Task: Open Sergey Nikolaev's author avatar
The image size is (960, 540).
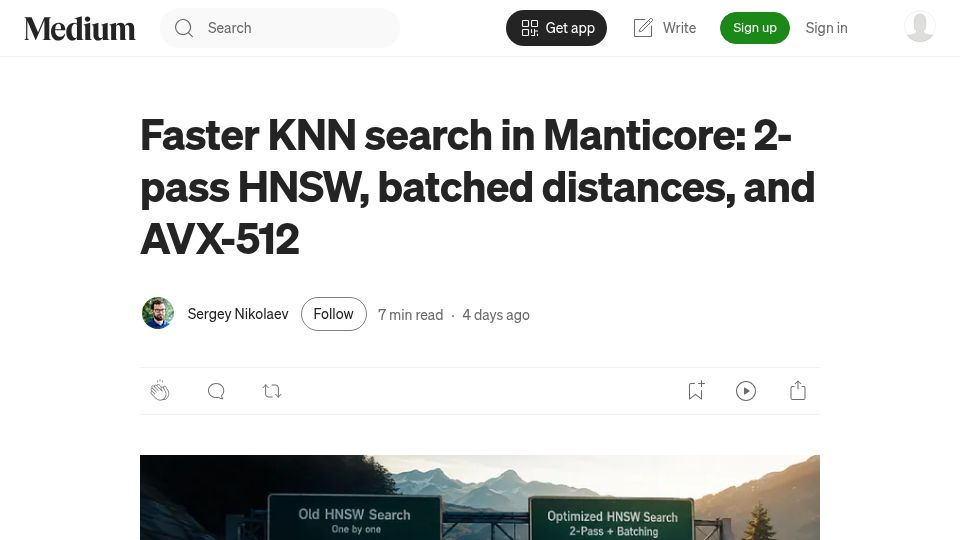Action: [158, 313]
